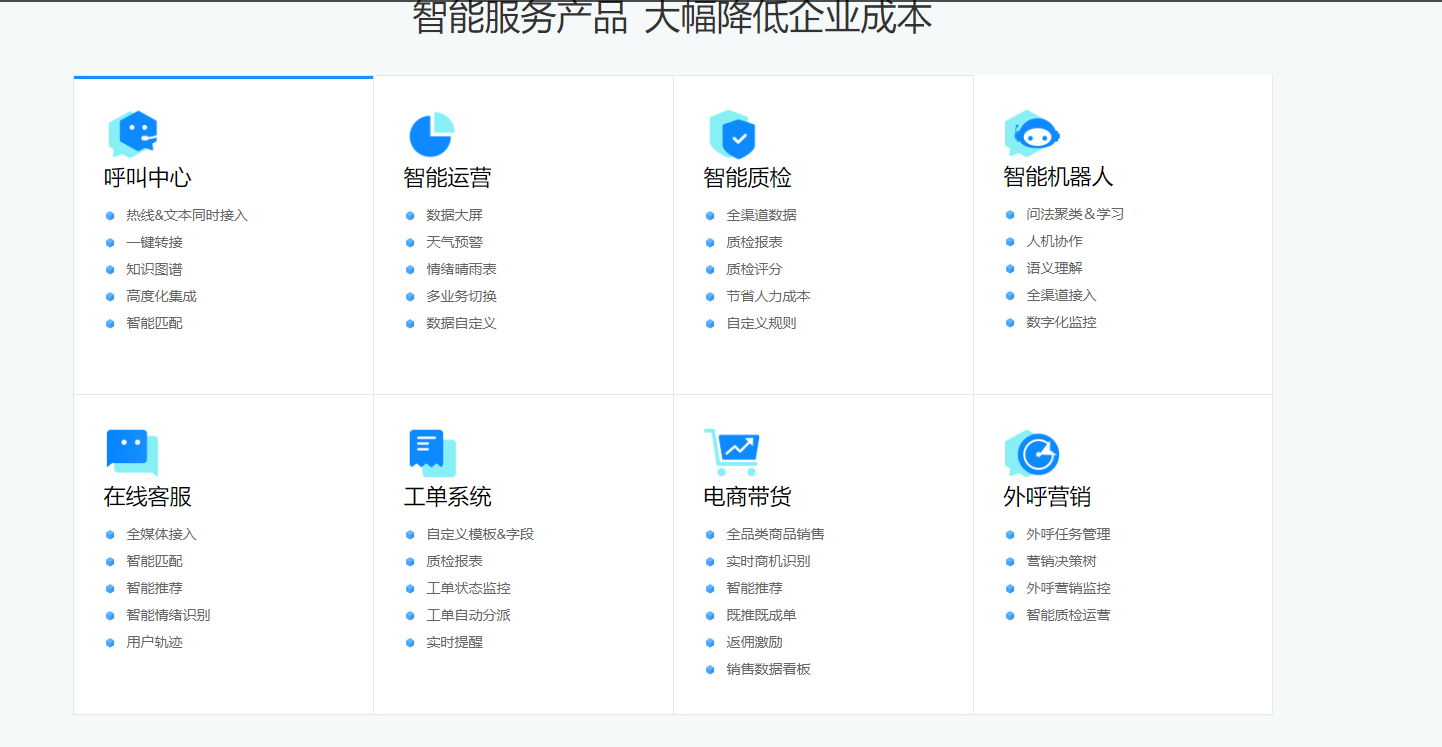Click the 电商带货 shopping cart icon
The image size is (1442, 747).
732,453
